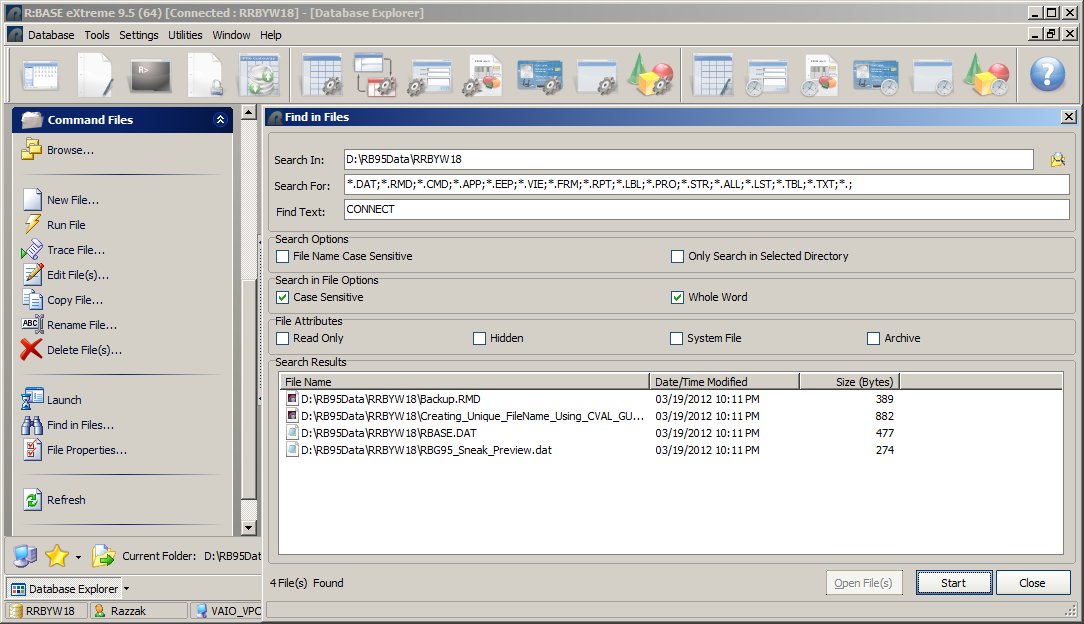Click the R> prompt toolbar icon
This screenshot has width=1084, height=624.
(x=149, y=75)
